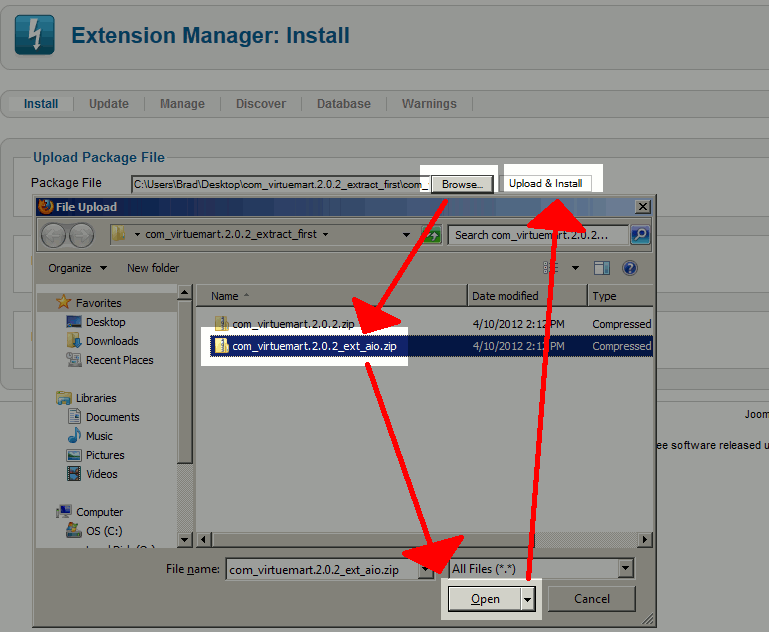Screen dimensions: 769x632
Task: Click the navigation pane scroll up arrow
Action: (185, 293)
